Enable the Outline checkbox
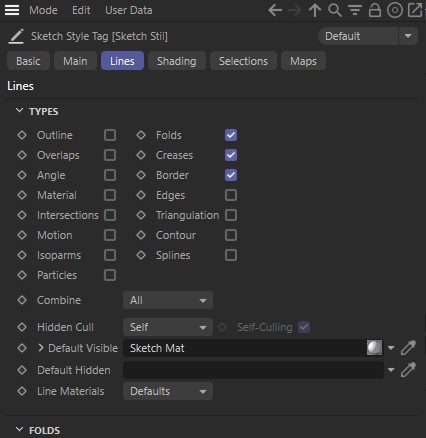426x438 pixels. coord(110,135)
